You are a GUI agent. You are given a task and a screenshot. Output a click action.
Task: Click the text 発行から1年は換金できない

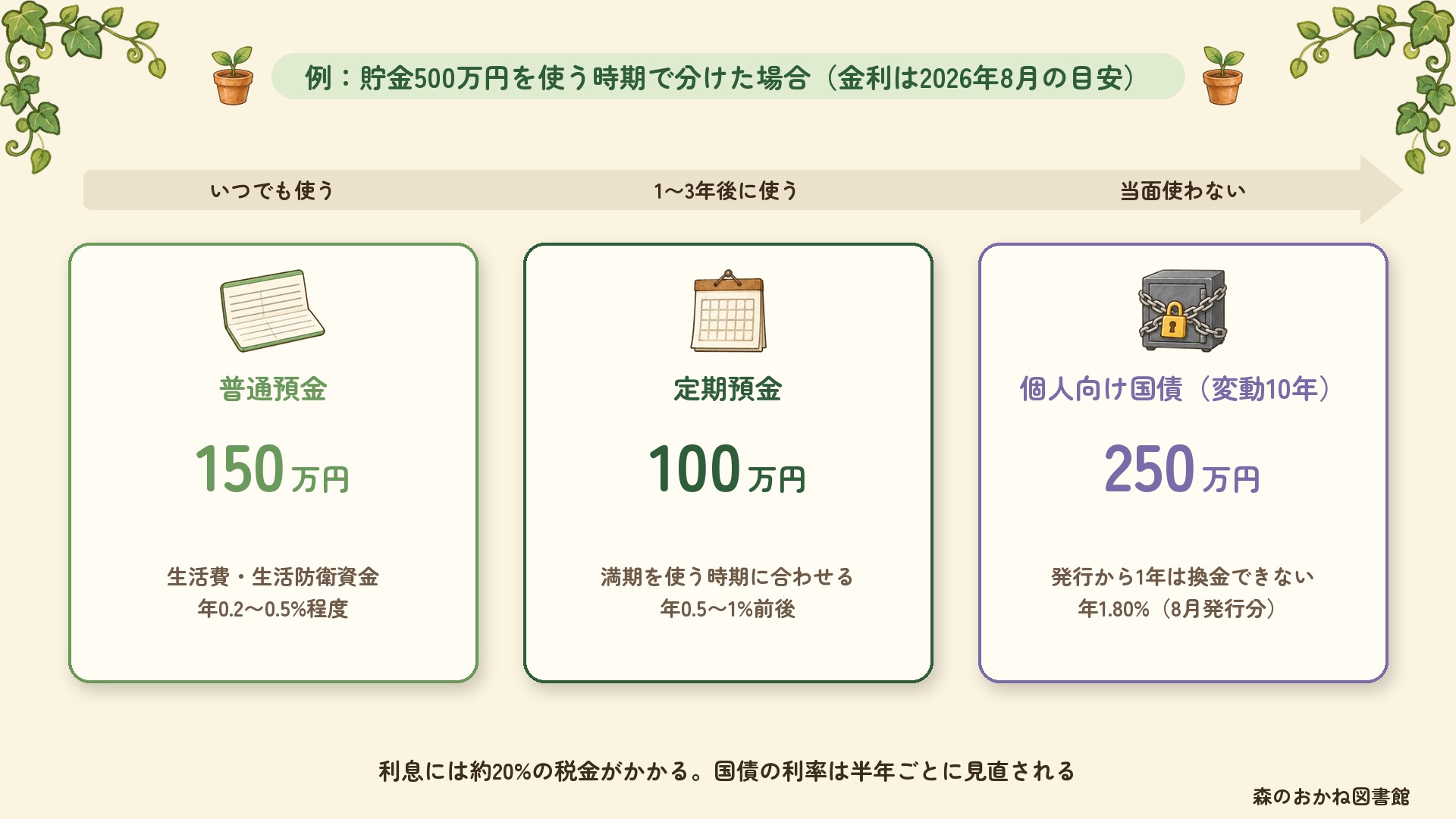[x=1182, y=577]
